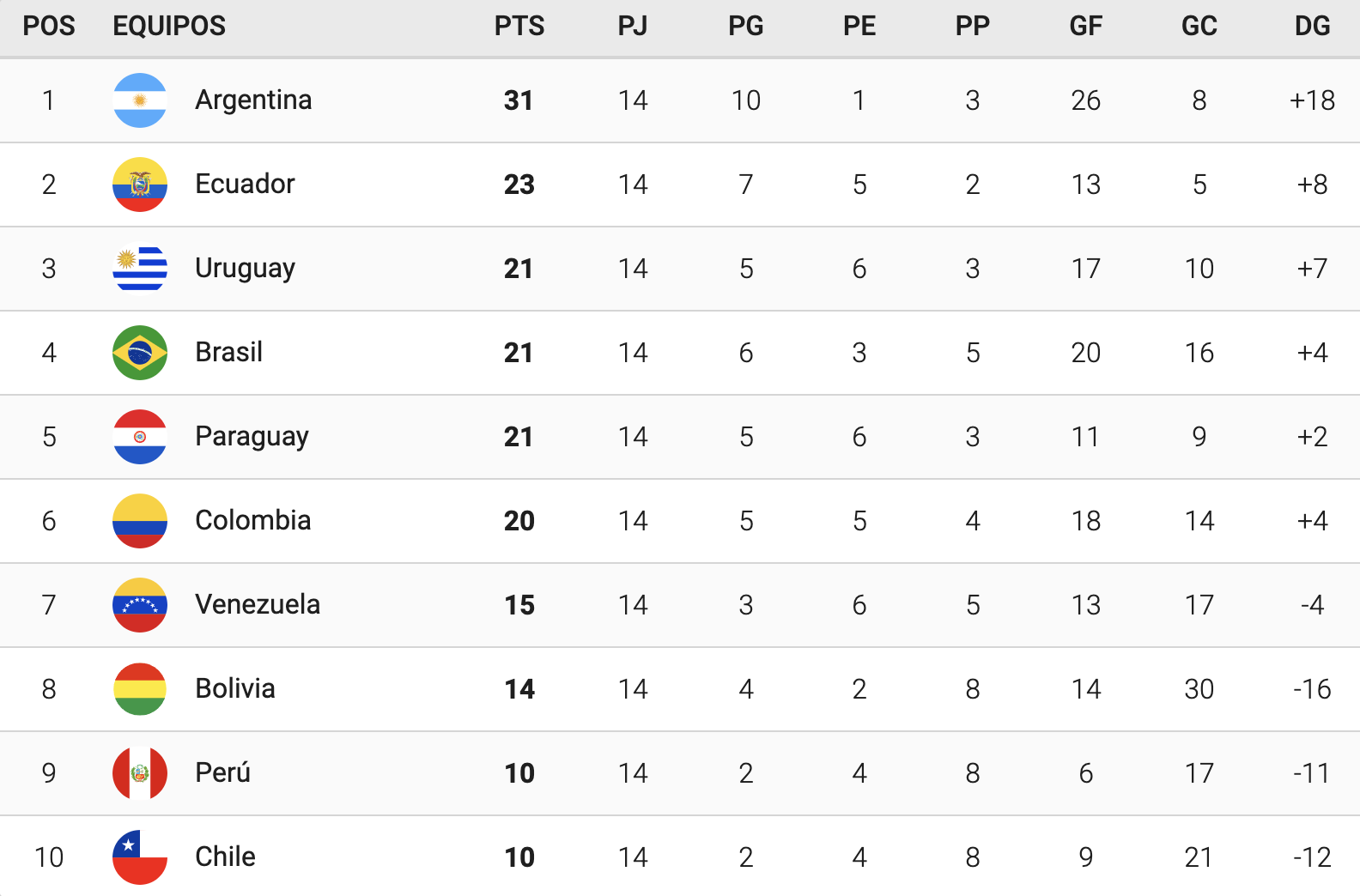This screenshot has height=896, width=1360.
Task: Select the Paraguay flag icon
Action: tap(140, 437)
